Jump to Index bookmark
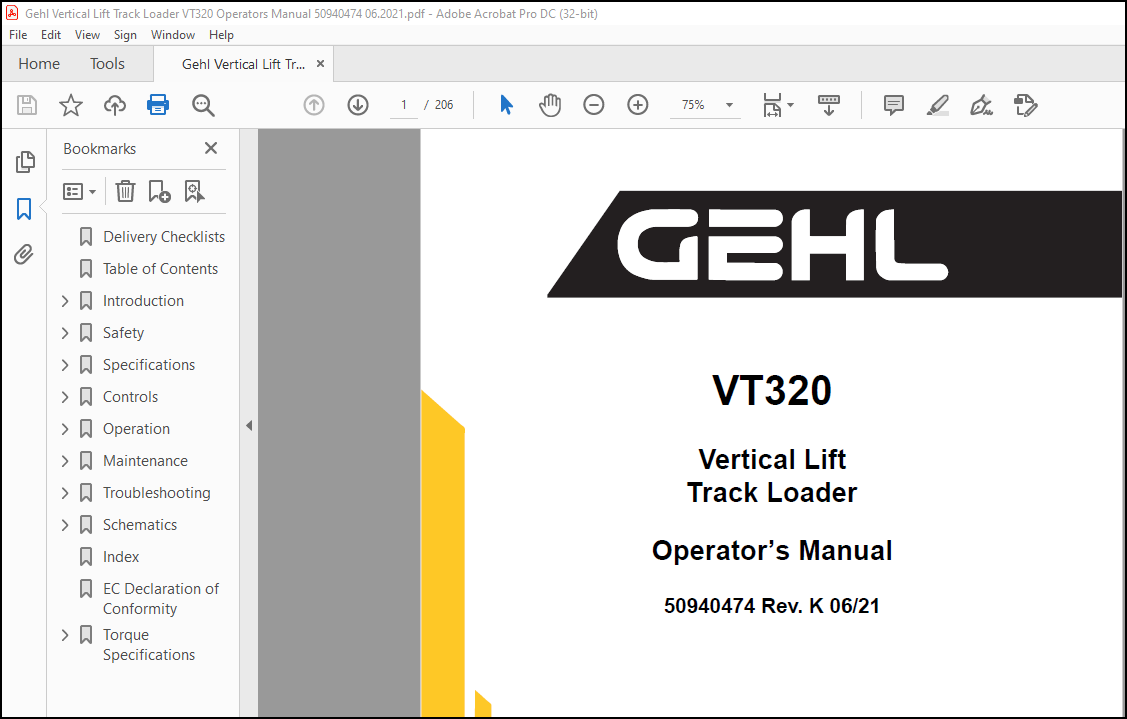This screenshot has width=1127, height=719. (121, 557)
